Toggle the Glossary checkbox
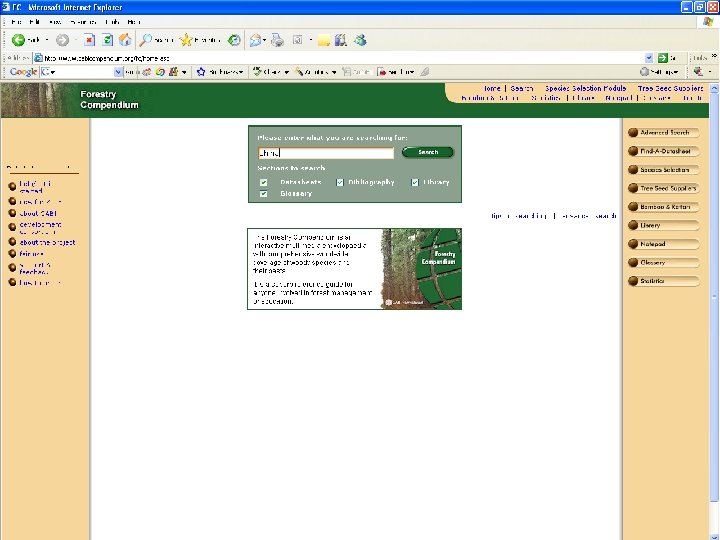This screenshot has height=540, width=720. pyautogui.click(x=264, y=194)
